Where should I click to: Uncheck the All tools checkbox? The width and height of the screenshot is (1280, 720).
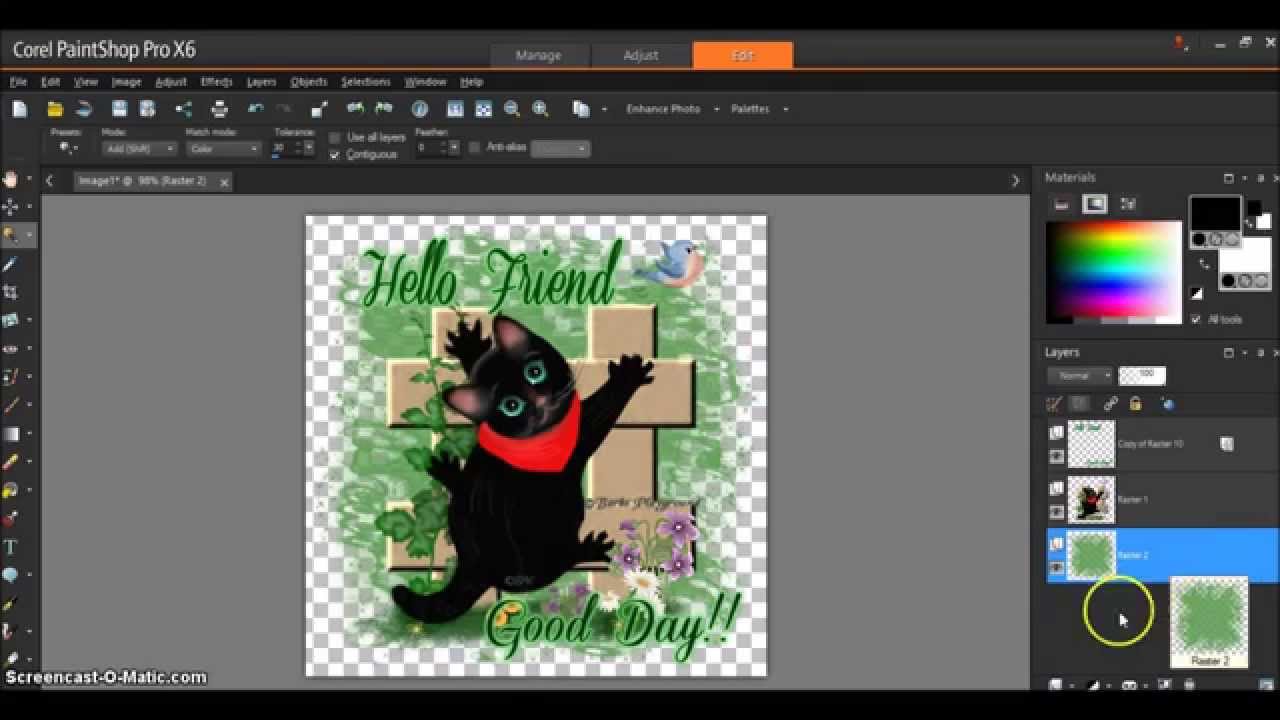pos(1196,319)
